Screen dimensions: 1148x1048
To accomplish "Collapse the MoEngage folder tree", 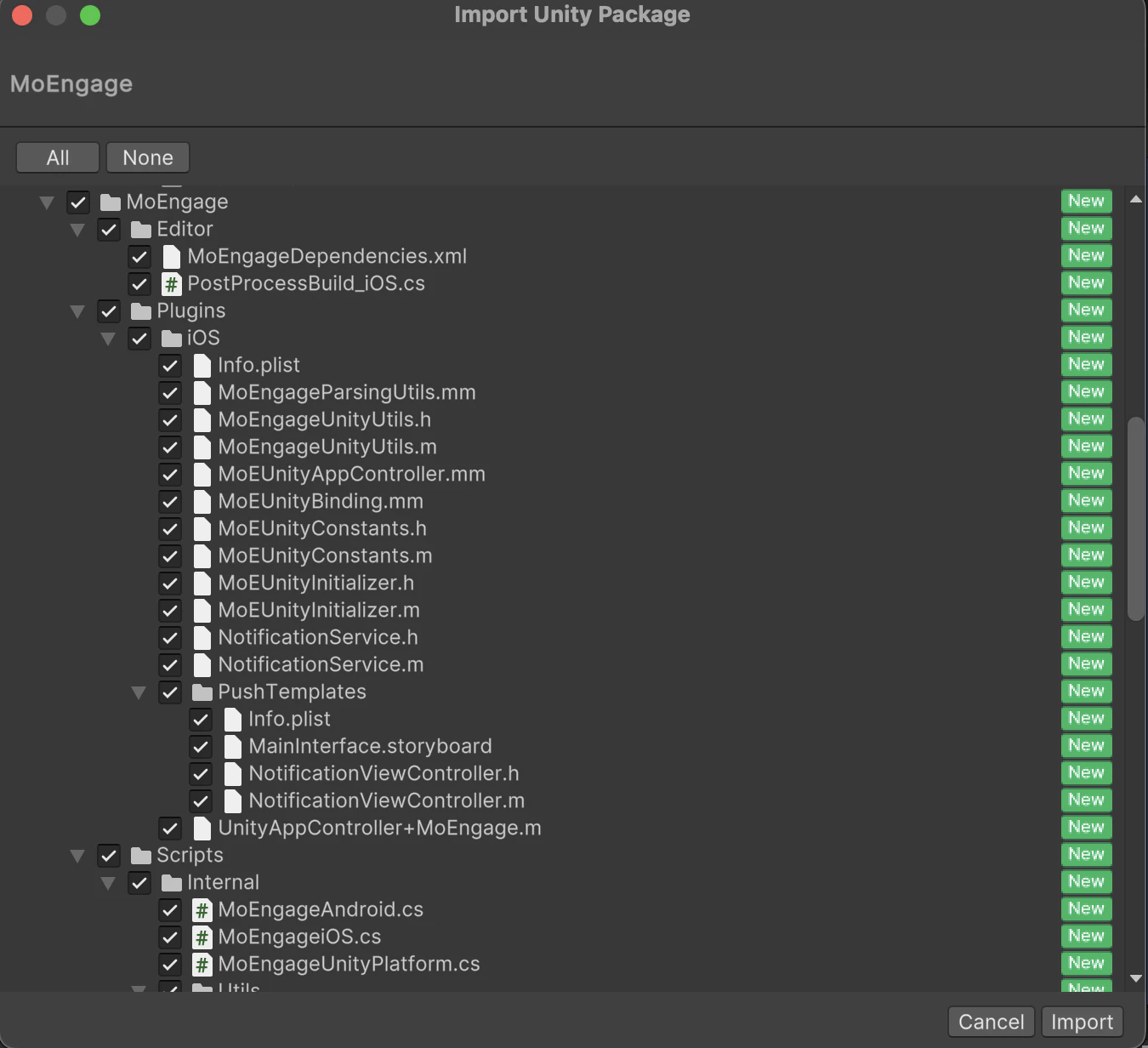I will point(47,202).
